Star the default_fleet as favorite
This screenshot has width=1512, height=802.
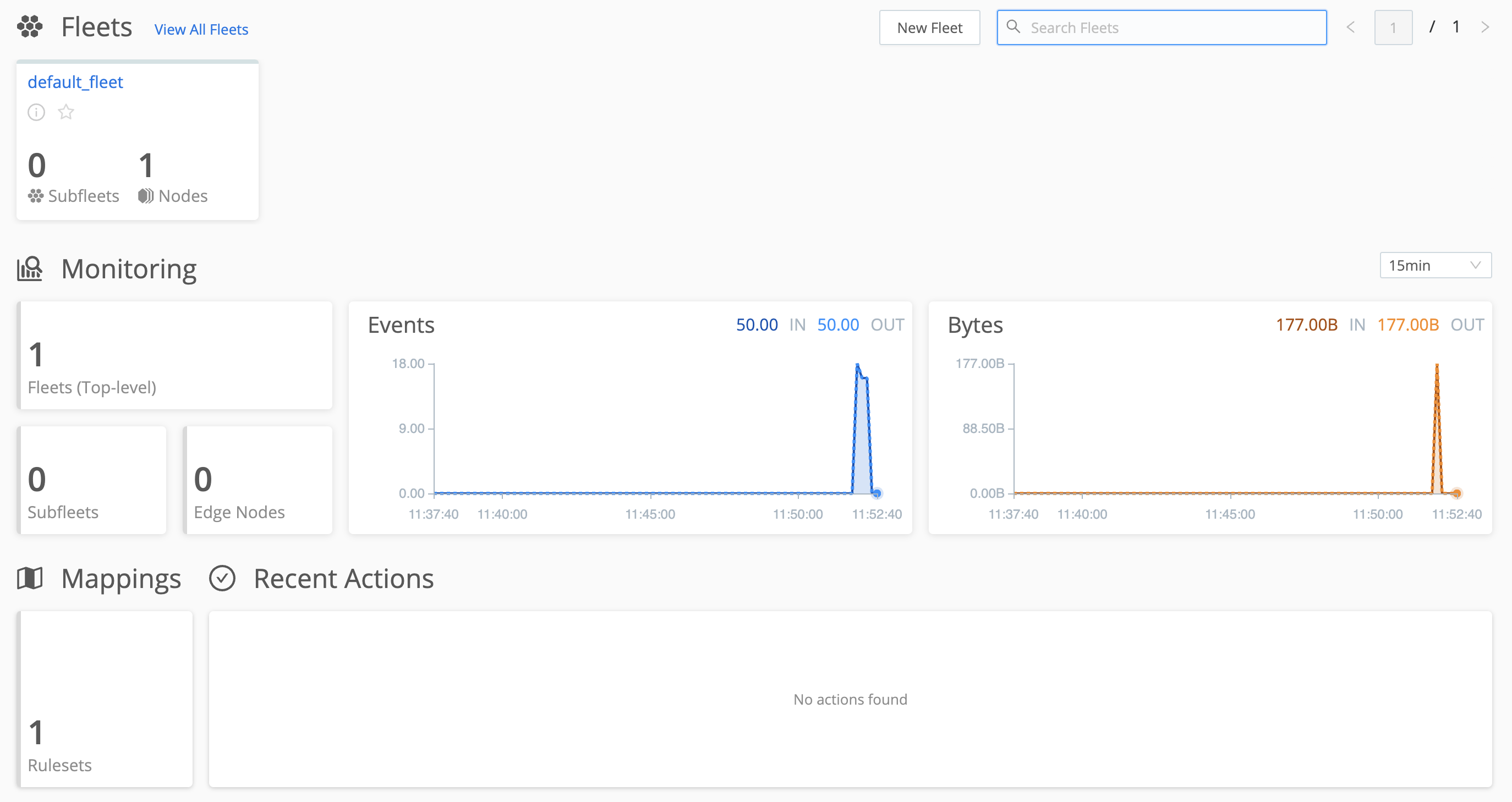pos(65,112)
